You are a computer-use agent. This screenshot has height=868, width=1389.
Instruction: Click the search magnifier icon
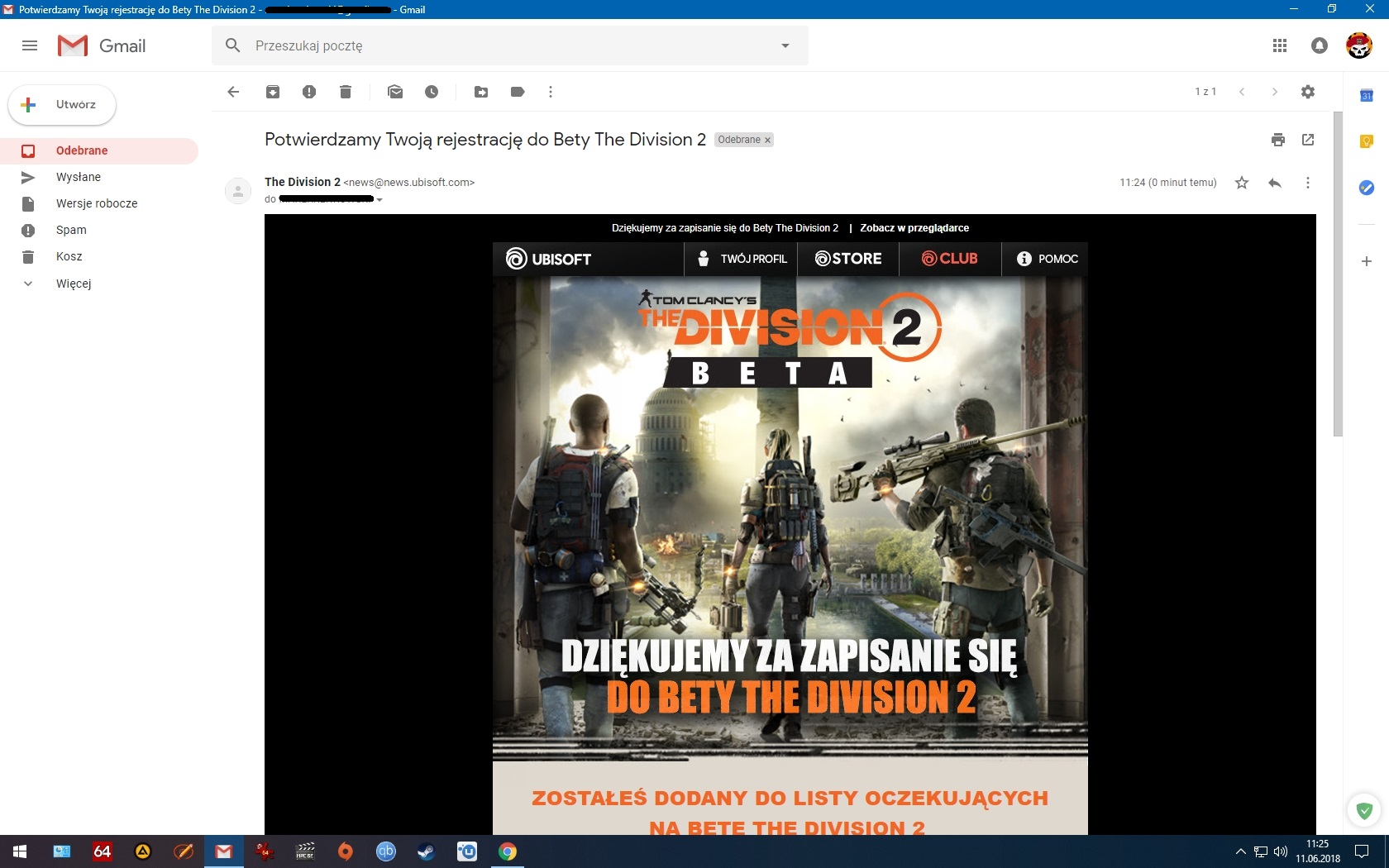[x=233, y=45]
